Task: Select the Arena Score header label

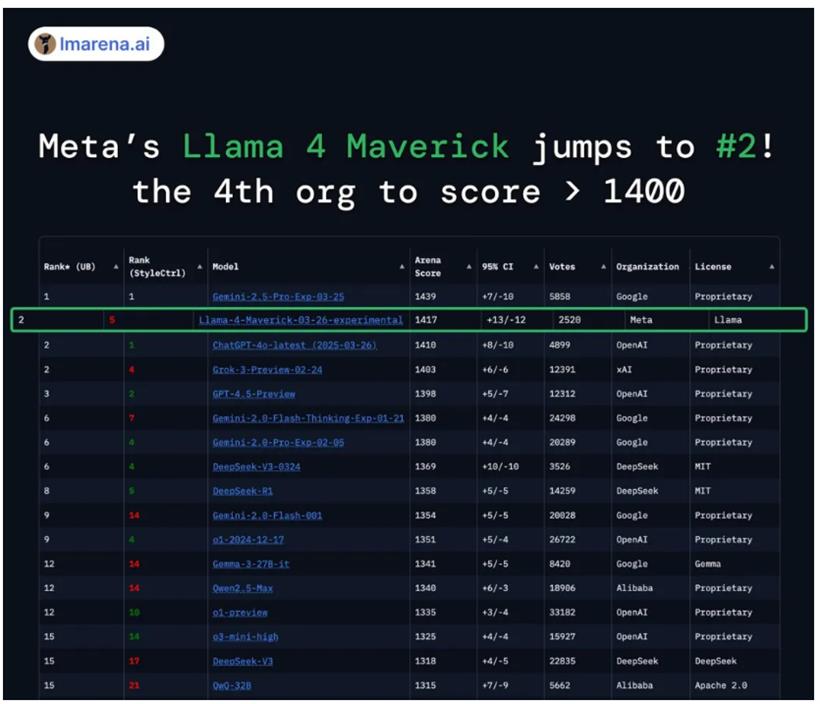Action: [428, 267]
